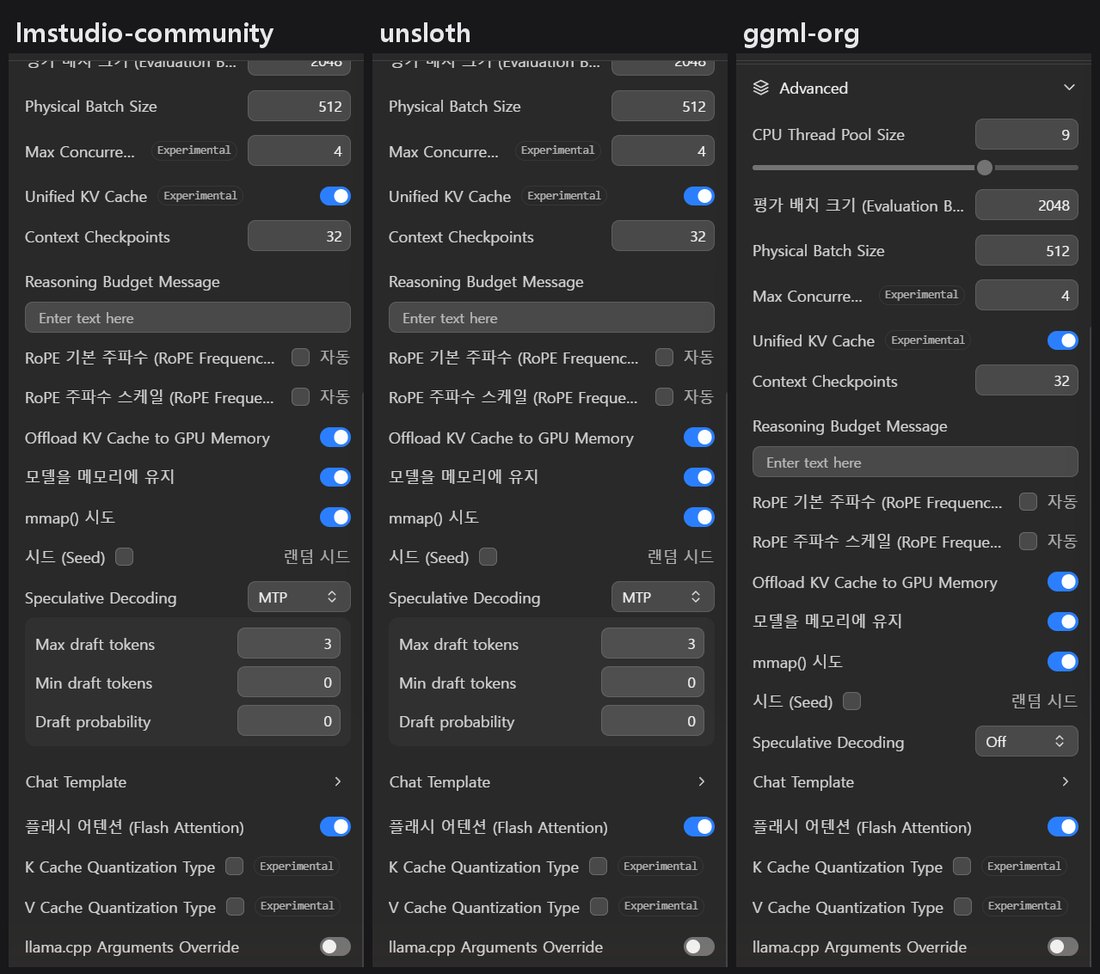Check RoPE 기본 주파수 checkbox in unsloth panel
Screen dimensions: 1100x974
click(x=664, y=357)
